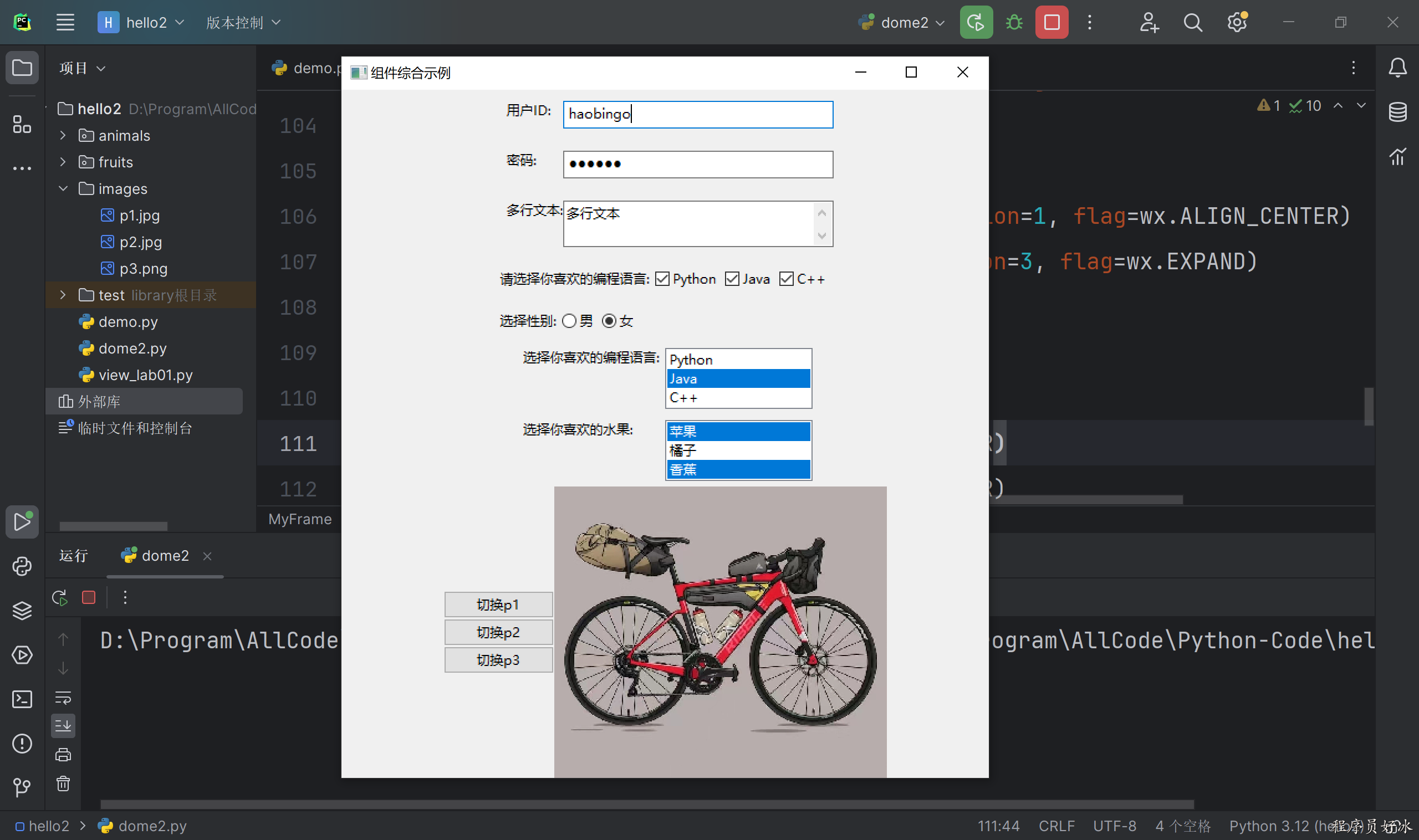Show the Notifications bell panel

coord(1397,68)
